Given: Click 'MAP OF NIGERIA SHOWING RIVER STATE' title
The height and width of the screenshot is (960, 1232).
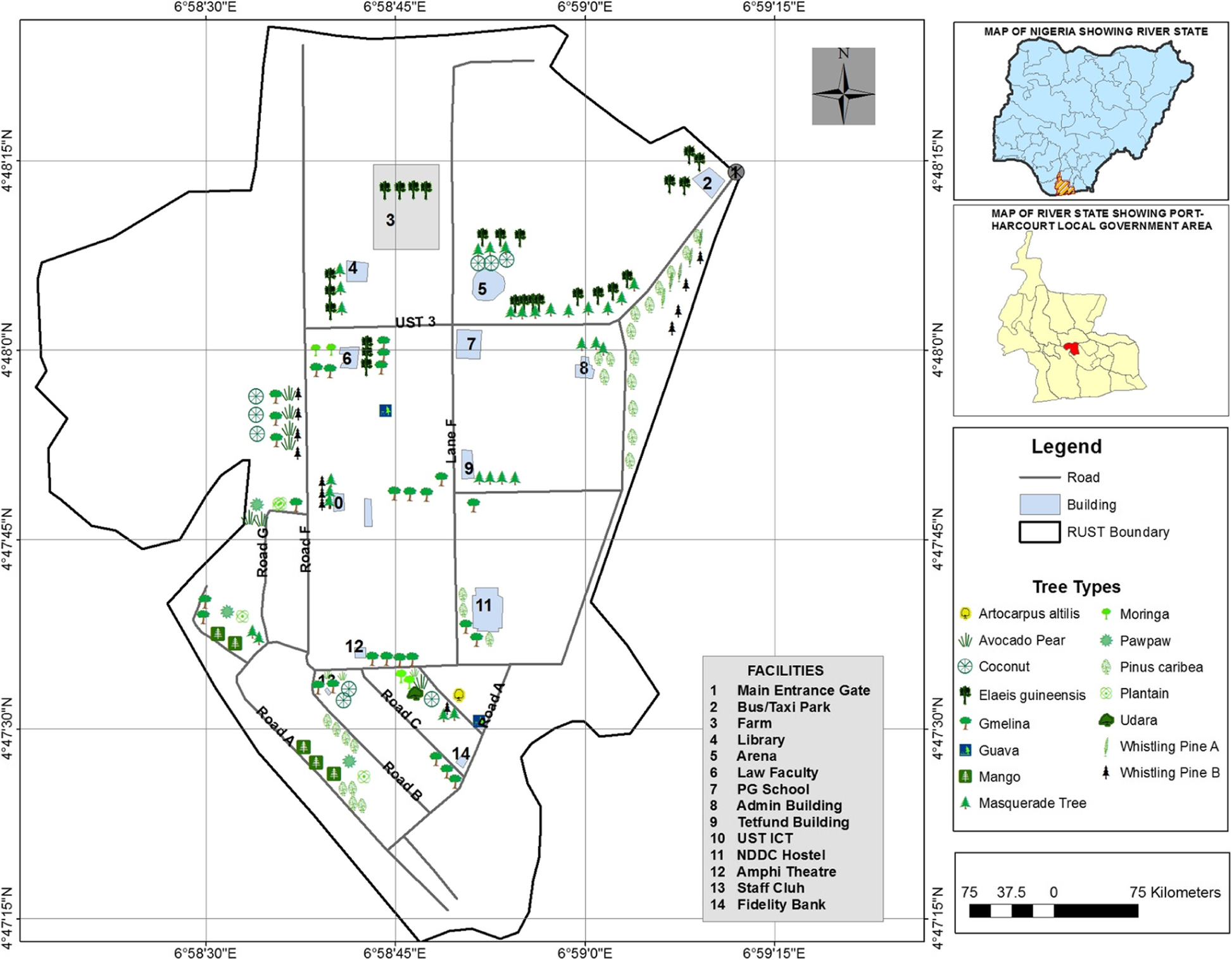Looking at the screenshot, I should coord(1096,31).
